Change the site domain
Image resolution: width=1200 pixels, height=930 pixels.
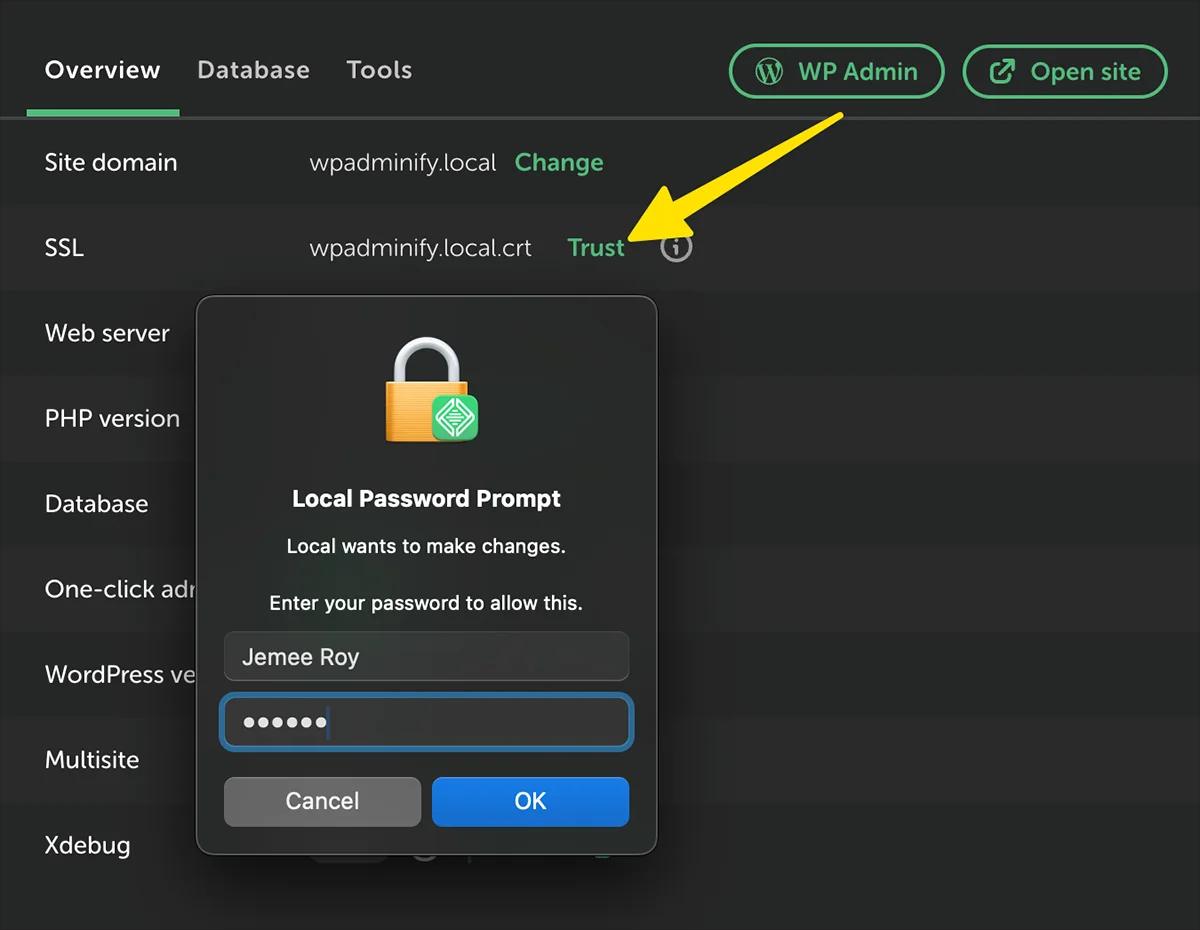pyautogui.click(x=559, y=162)
